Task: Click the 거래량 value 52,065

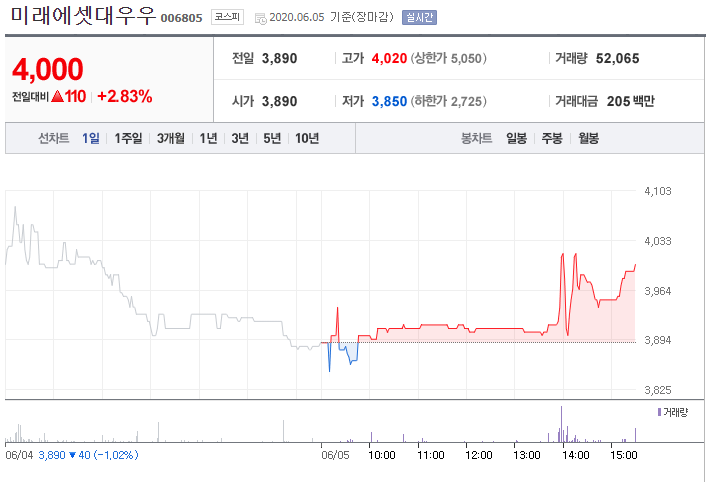Action: (x=617, y=59)
